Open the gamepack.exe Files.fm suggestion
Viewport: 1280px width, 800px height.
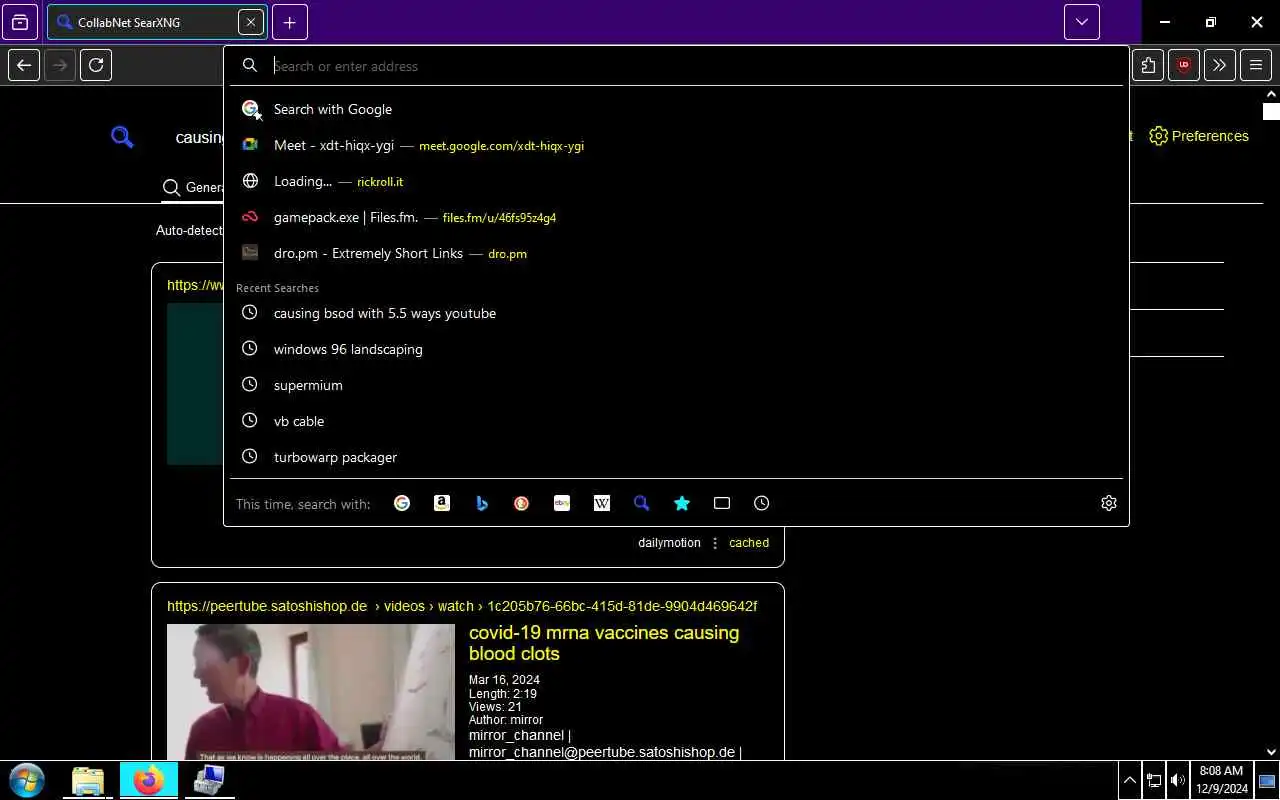pyautogui.click(x=676, y=217)
